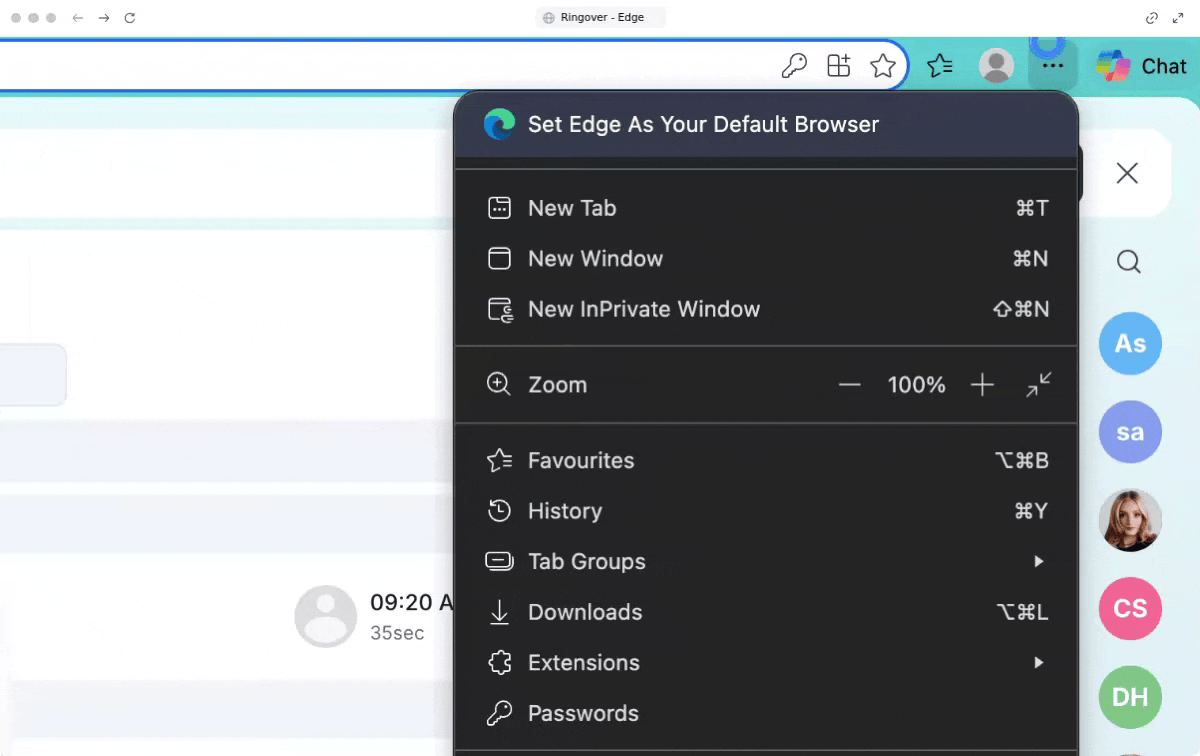Select the CS contact avatar
The width and height of the screenshot is (1200, 756).
point(1130,608)
